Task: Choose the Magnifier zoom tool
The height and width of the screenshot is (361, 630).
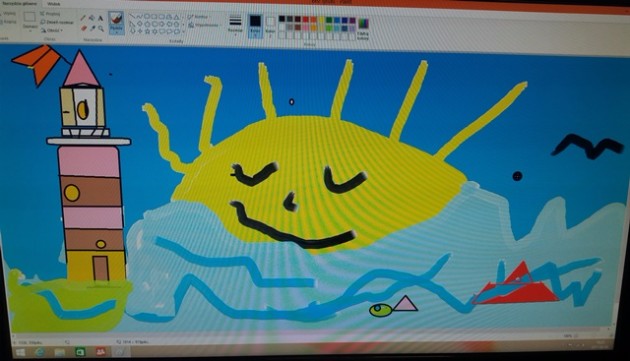Action: coord(101,29)
